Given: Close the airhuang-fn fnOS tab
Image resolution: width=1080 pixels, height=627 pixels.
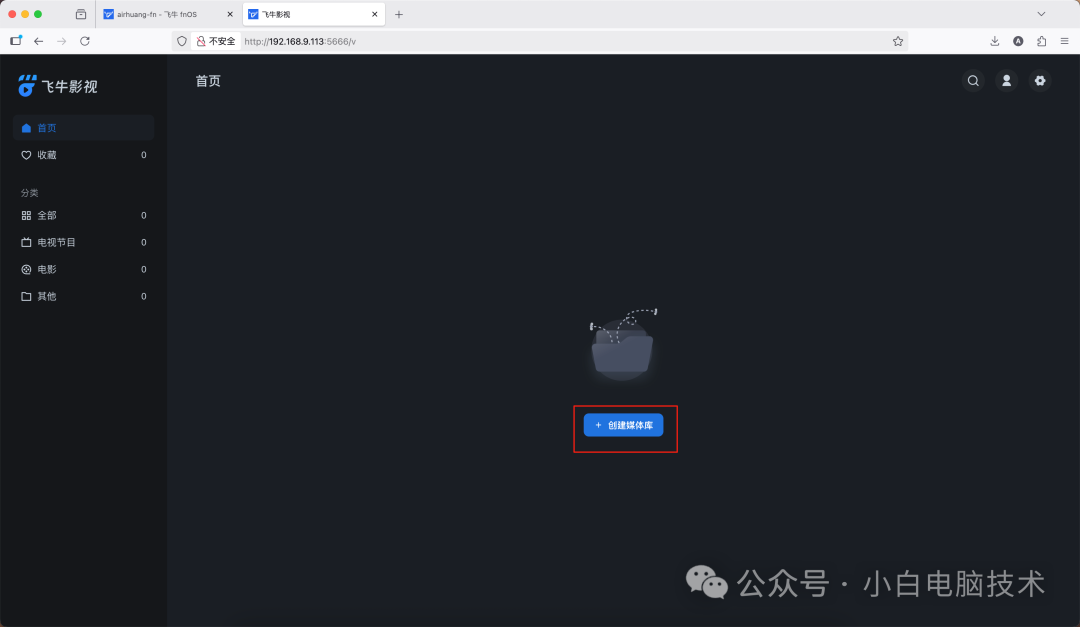Looking at the screenshot, I should [x=230, y=14].
